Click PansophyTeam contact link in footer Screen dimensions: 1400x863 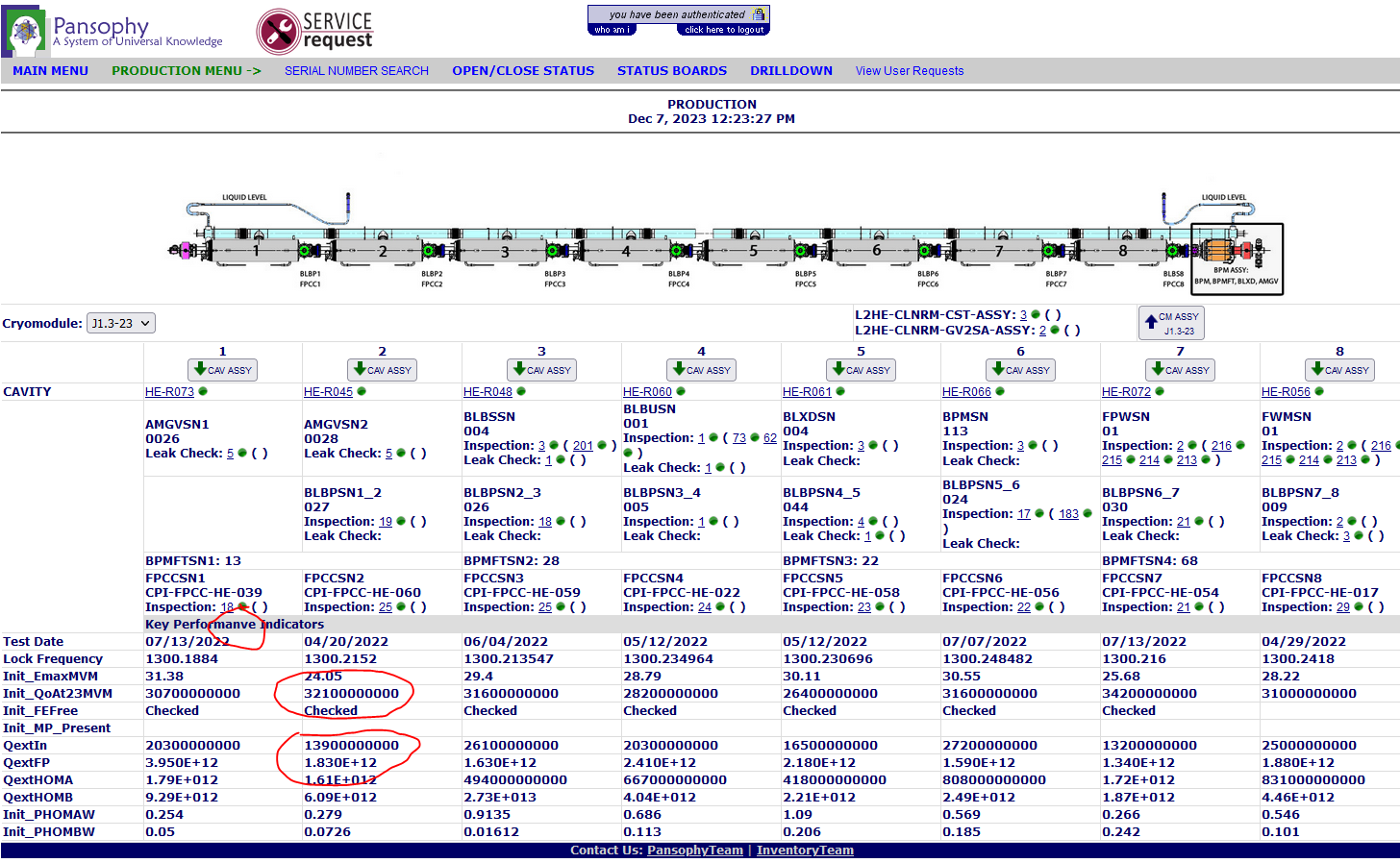tap(694, 851)
